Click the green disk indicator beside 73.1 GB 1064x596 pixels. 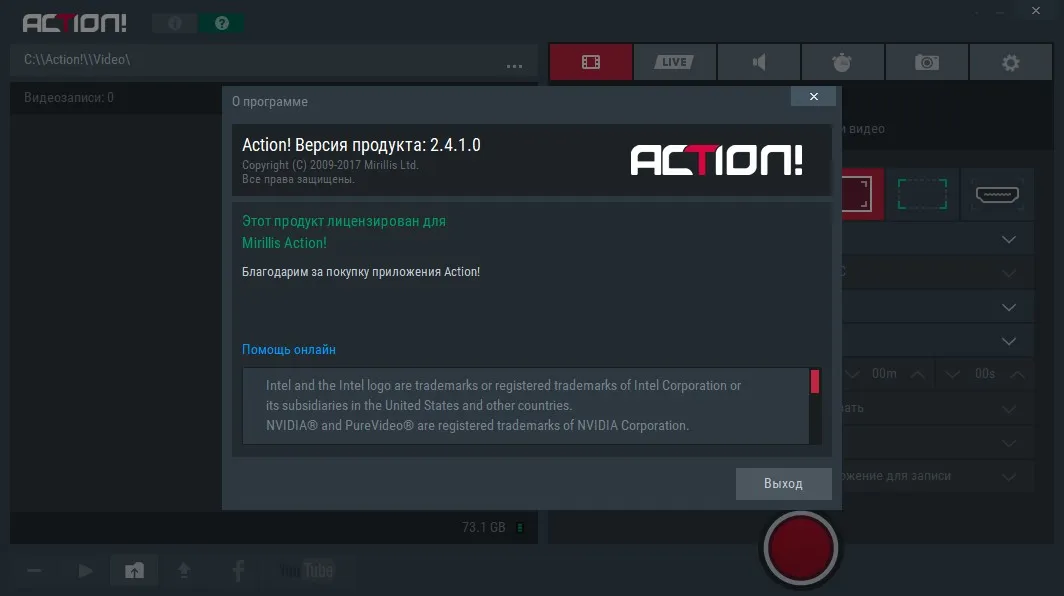[520, 527]
